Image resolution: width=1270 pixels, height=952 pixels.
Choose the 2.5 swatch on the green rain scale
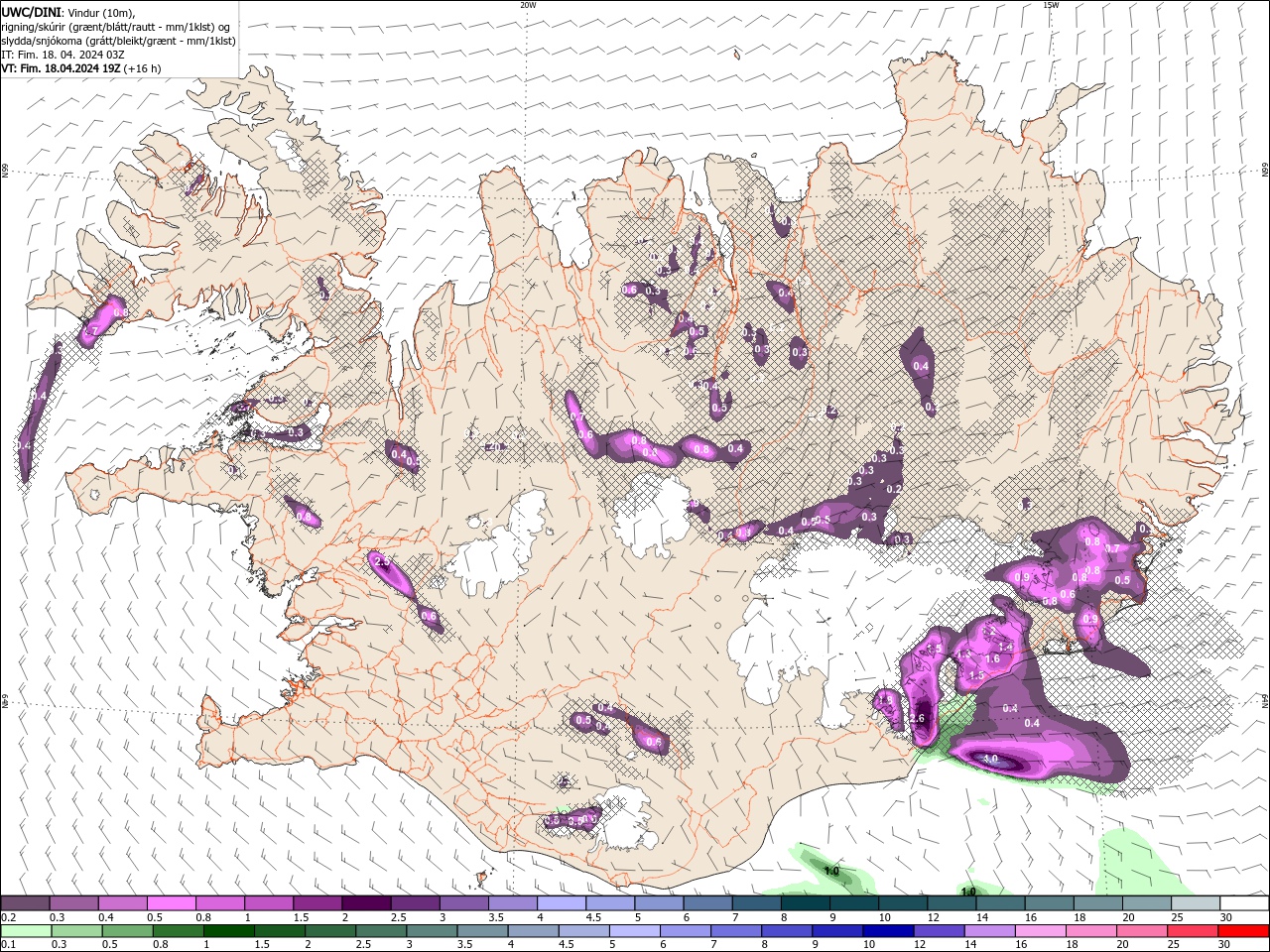pos(380,931)
